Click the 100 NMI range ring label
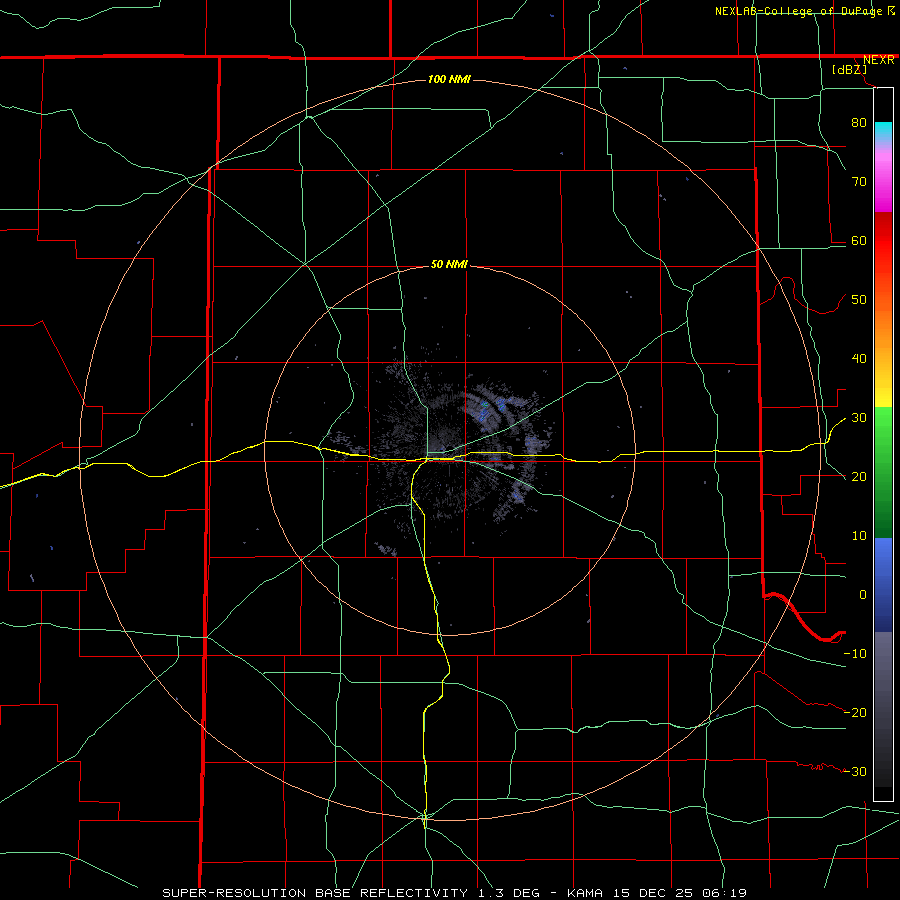This screenshot has height=900, width=900. [449, 79]
